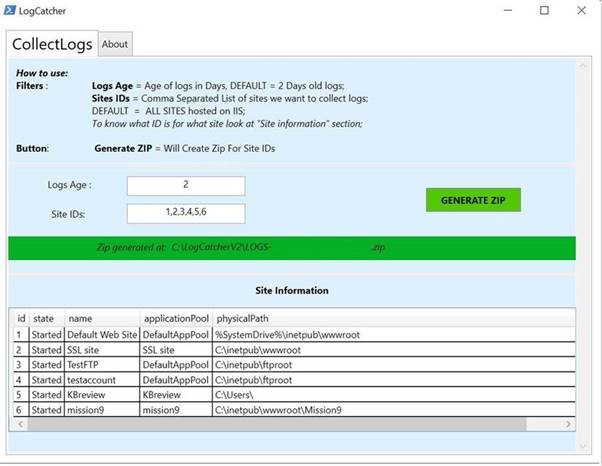The width and height of the screenshot is (602, 466).
Task: Sort by the state column header
Action: pyautogui.click(x=46, y=318)
